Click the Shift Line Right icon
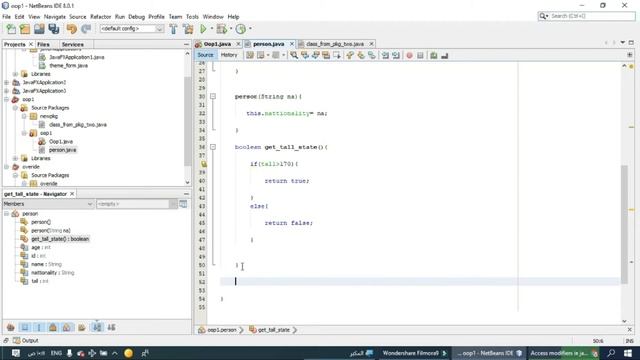The width and height of the screenshot is (640, 360). tap(396, 55)
